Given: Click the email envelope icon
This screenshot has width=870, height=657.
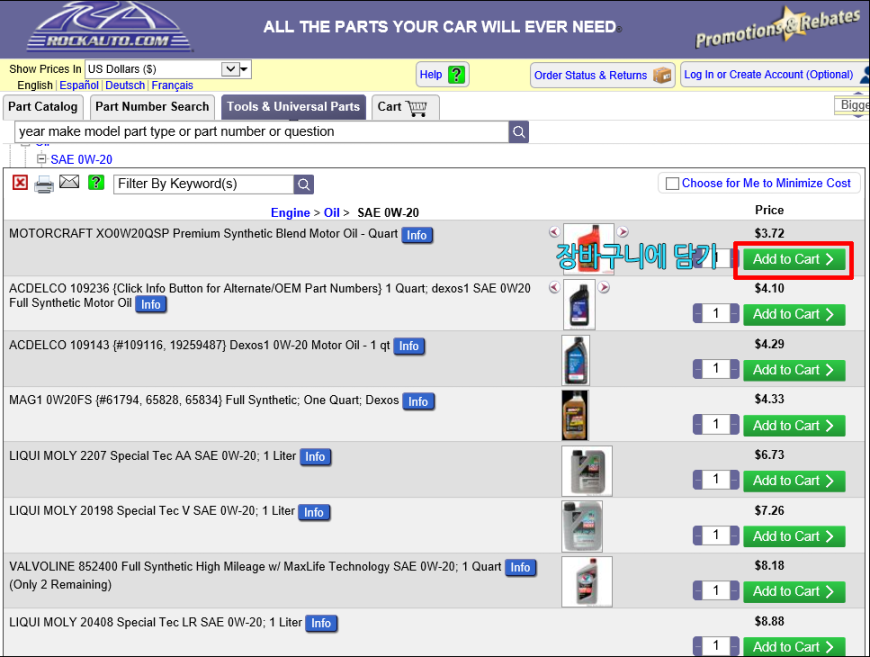Looking at the screenshot, I should [69, 181].
